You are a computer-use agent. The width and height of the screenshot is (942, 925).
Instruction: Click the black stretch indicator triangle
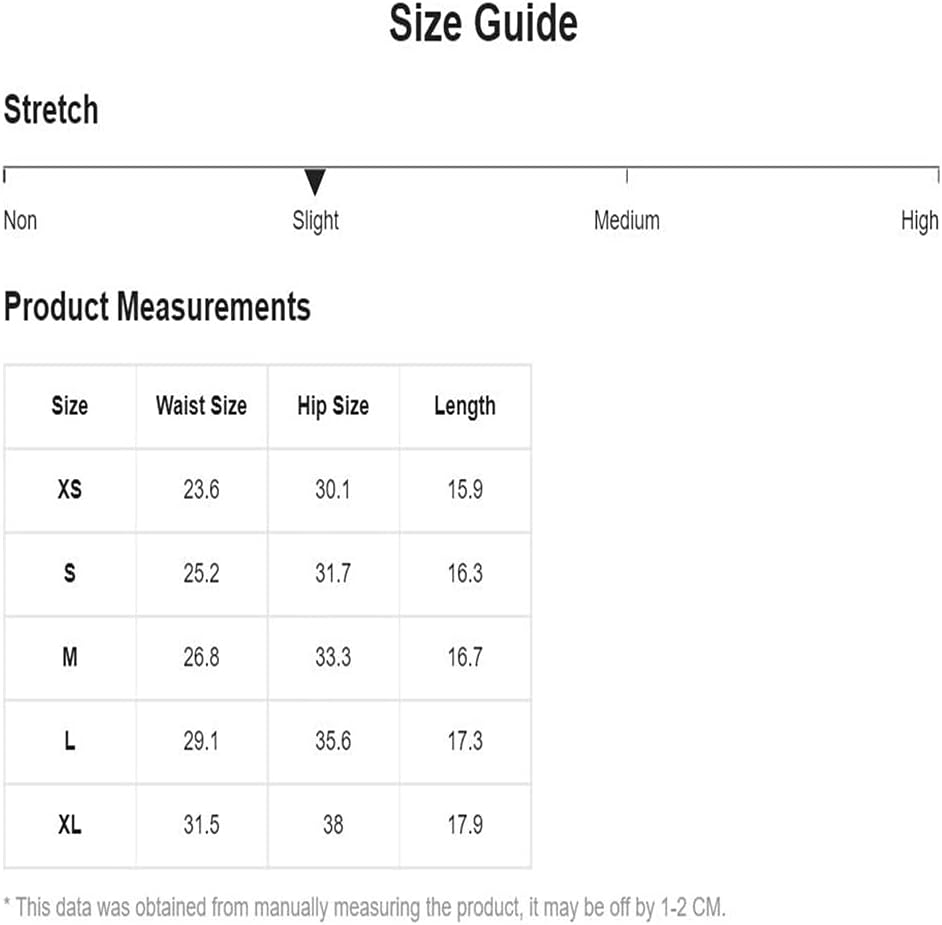click(315, 182)
